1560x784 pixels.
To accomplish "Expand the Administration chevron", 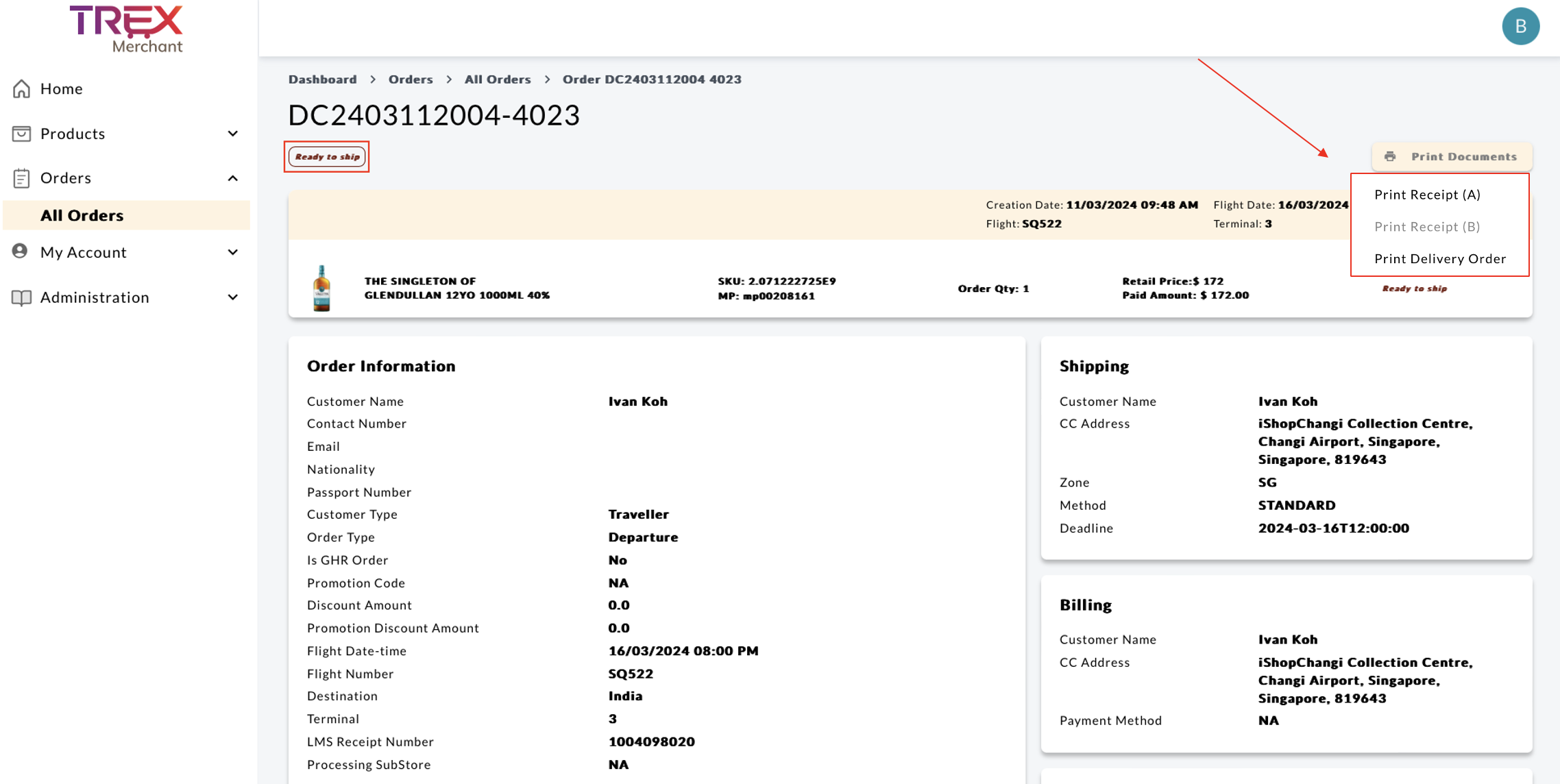I will (x=233, y=297).
